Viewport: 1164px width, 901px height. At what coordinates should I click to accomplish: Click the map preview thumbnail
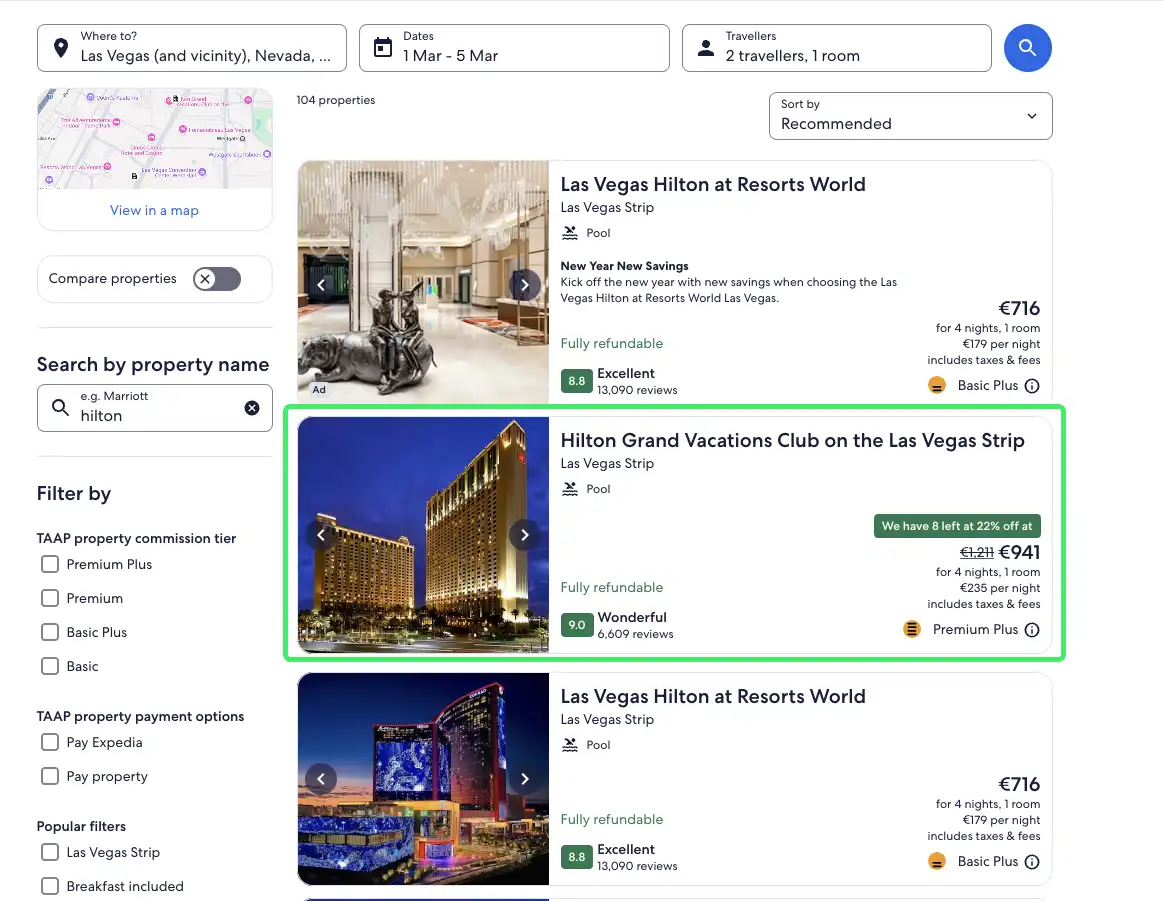click(x=154, y=139)
